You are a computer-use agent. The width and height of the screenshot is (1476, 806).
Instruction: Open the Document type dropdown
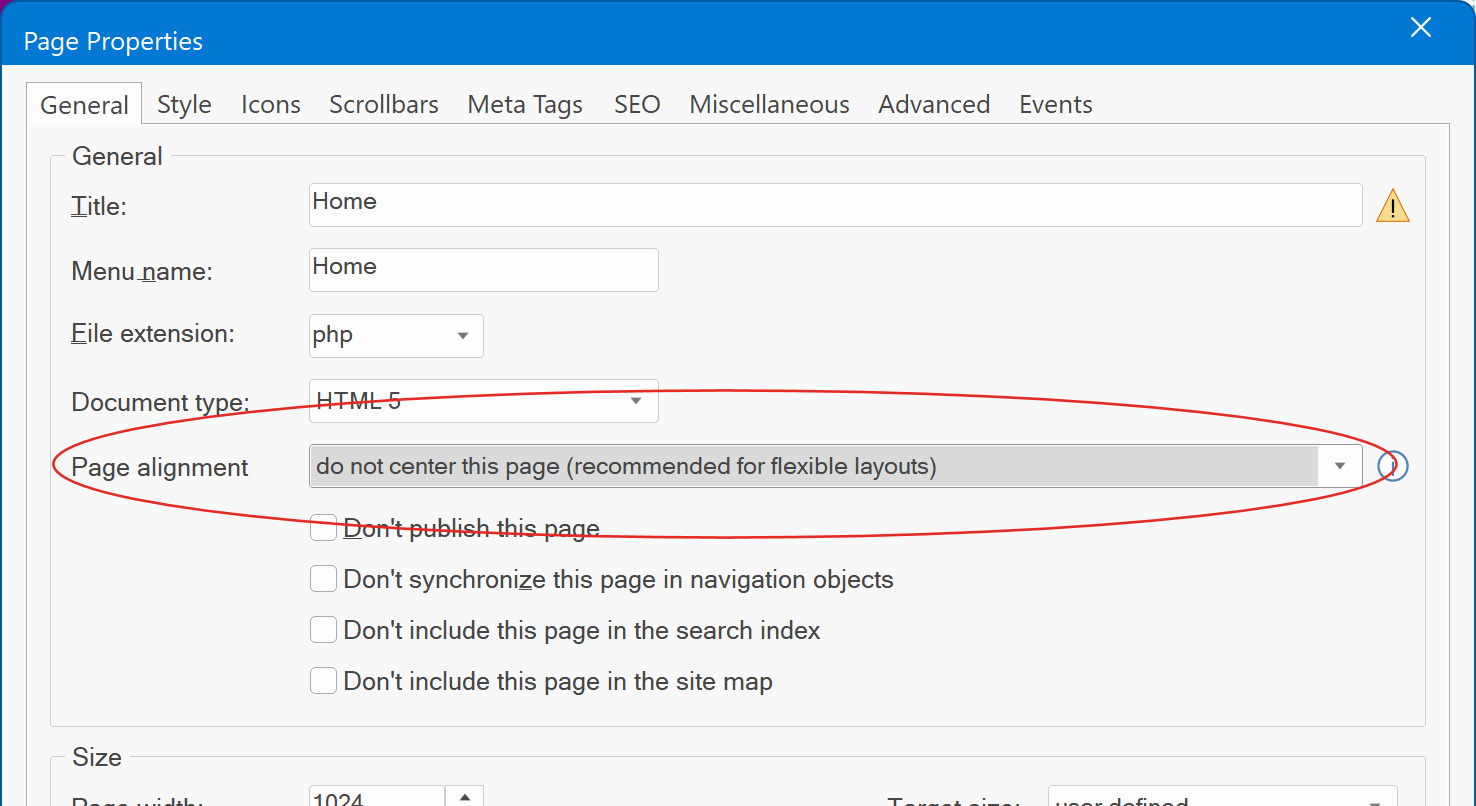[483, 401]
